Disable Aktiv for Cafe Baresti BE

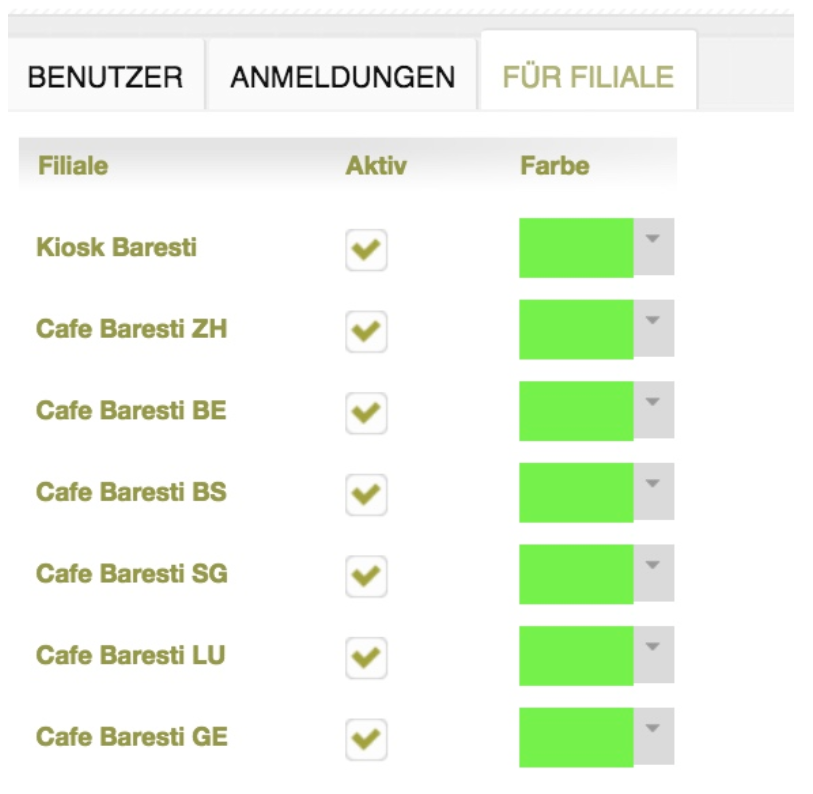[366, 413]
